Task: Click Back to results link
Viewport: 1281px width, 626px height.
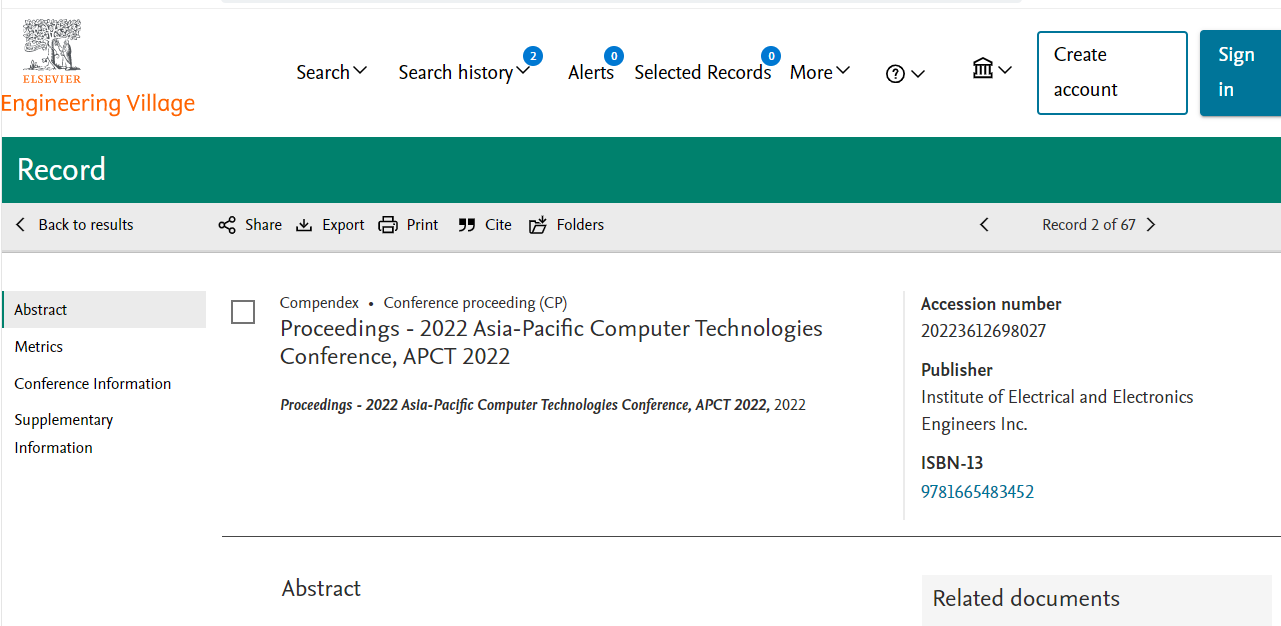Action: point(86,225)
